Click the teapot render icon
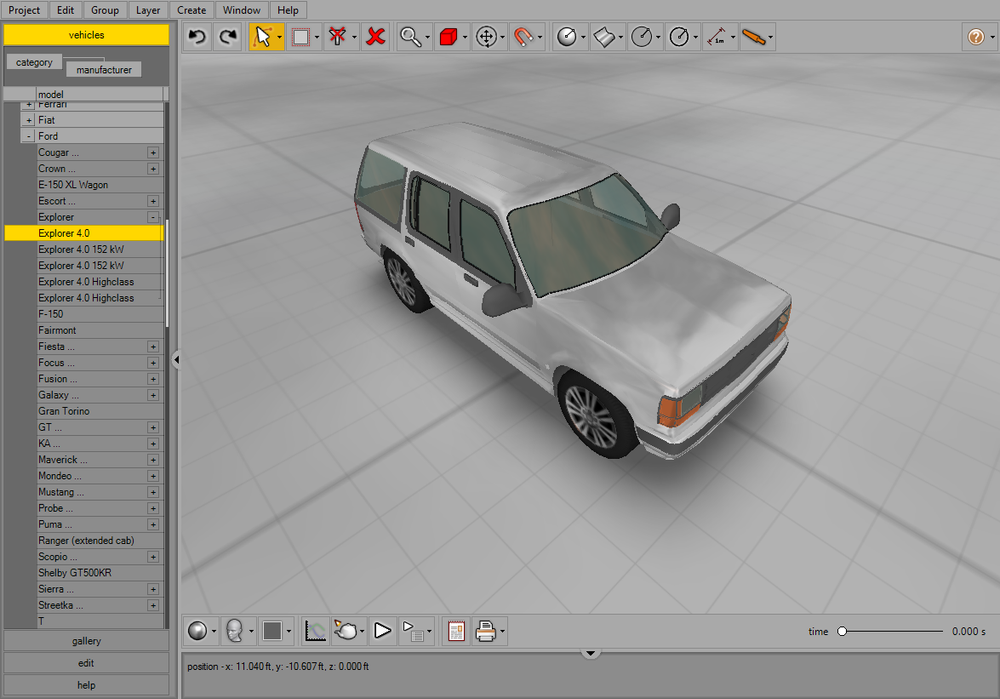 (x=347, y=630)
